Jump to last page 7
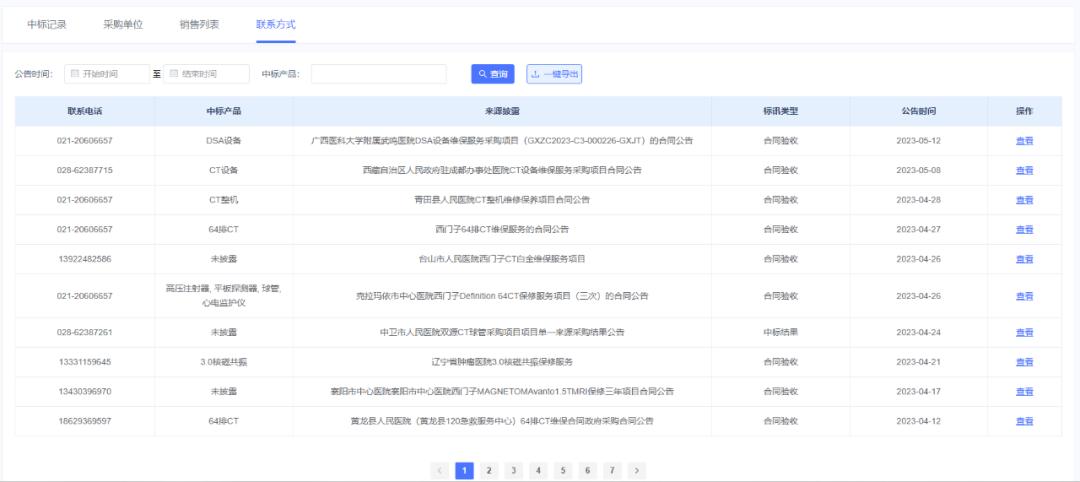Viewport: 1080px width, 482px height. pyautogui.click(x=612, y=470)
